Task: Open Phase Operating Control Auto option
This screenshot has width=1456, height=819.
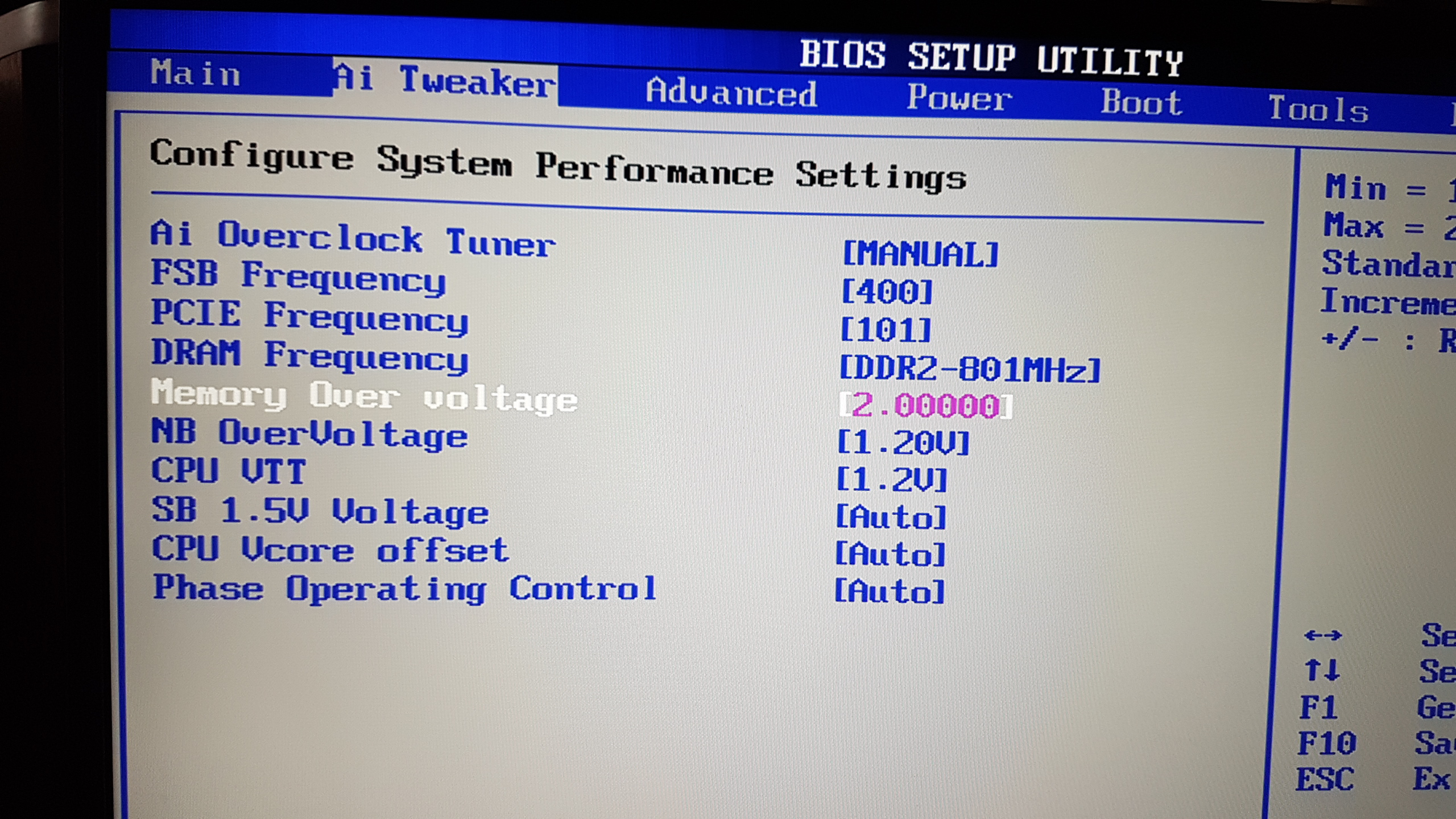Action: point(889,591)
